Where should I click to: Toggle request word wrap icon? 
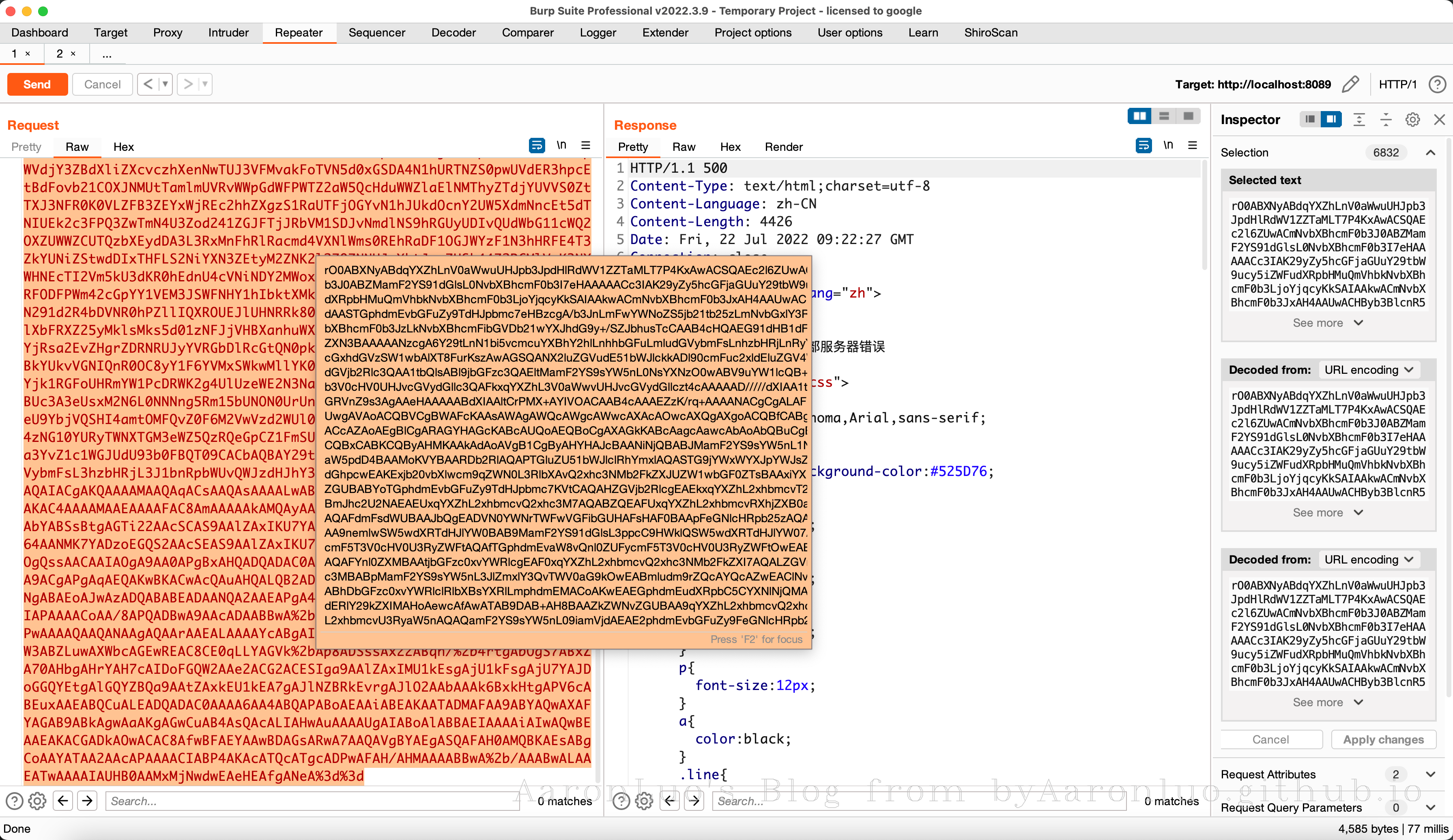(536, 145)
